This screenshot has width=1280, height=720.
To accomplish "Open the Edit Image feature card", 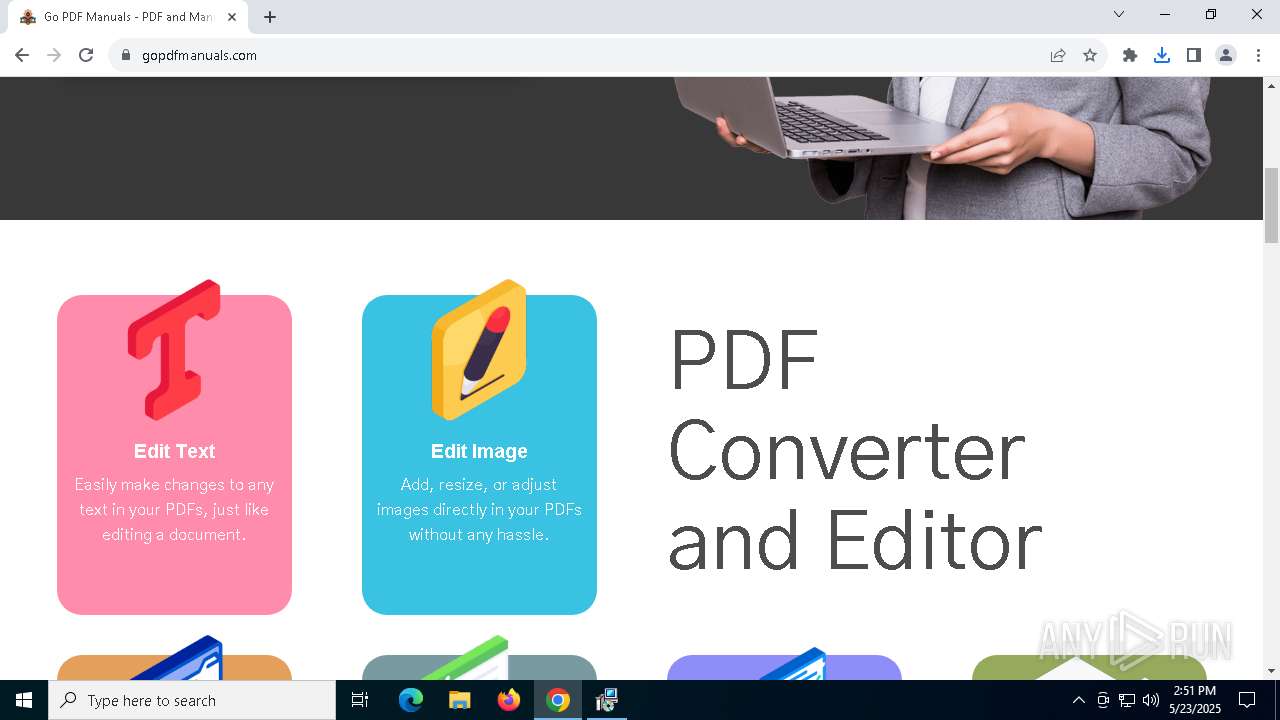I will pyautogui.click(x=479, y=455).
